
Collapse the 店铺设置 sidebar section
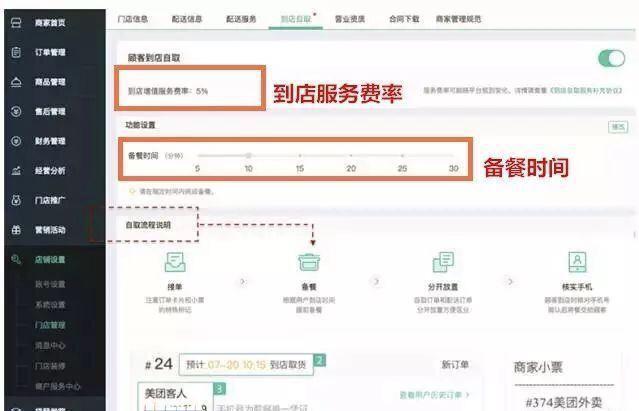click(x=50, y=259)
